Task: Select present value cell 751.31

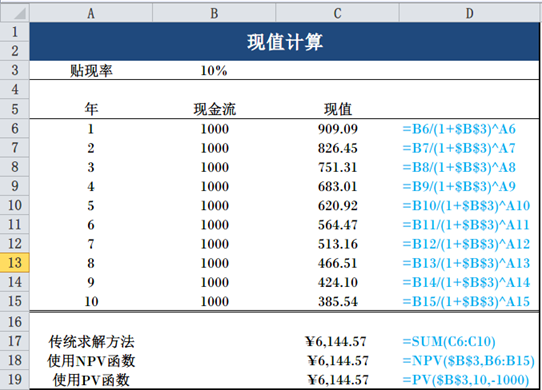Action: 338,167
